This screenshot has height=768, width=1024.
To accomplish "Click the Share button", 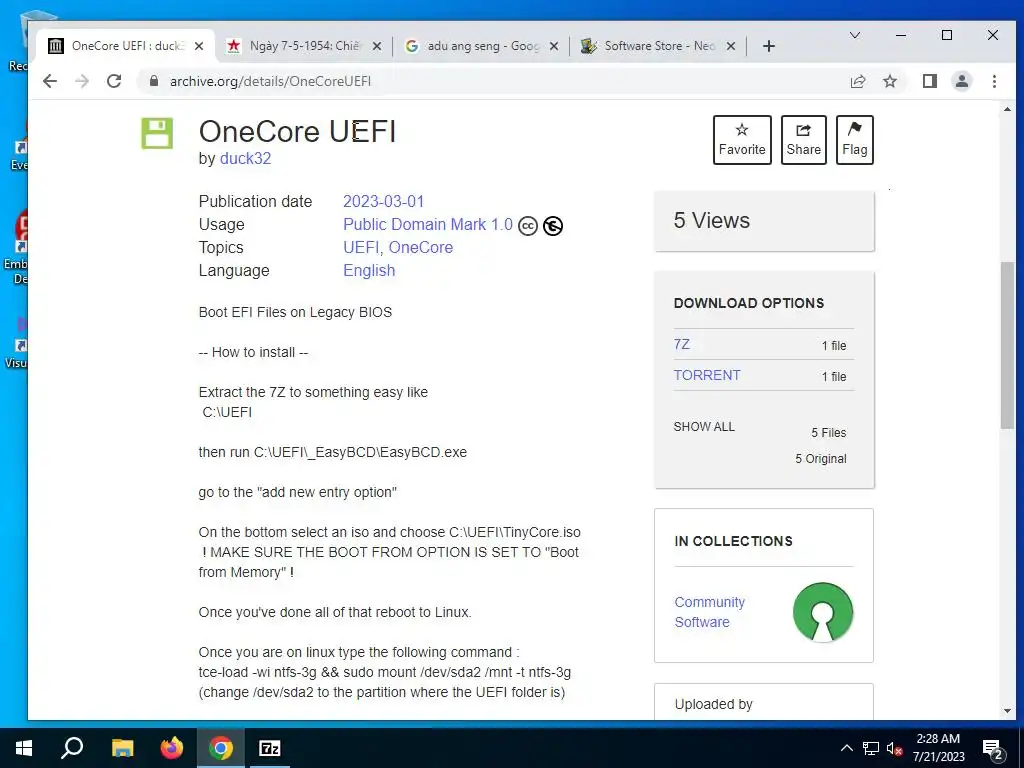I will [803, 140].
